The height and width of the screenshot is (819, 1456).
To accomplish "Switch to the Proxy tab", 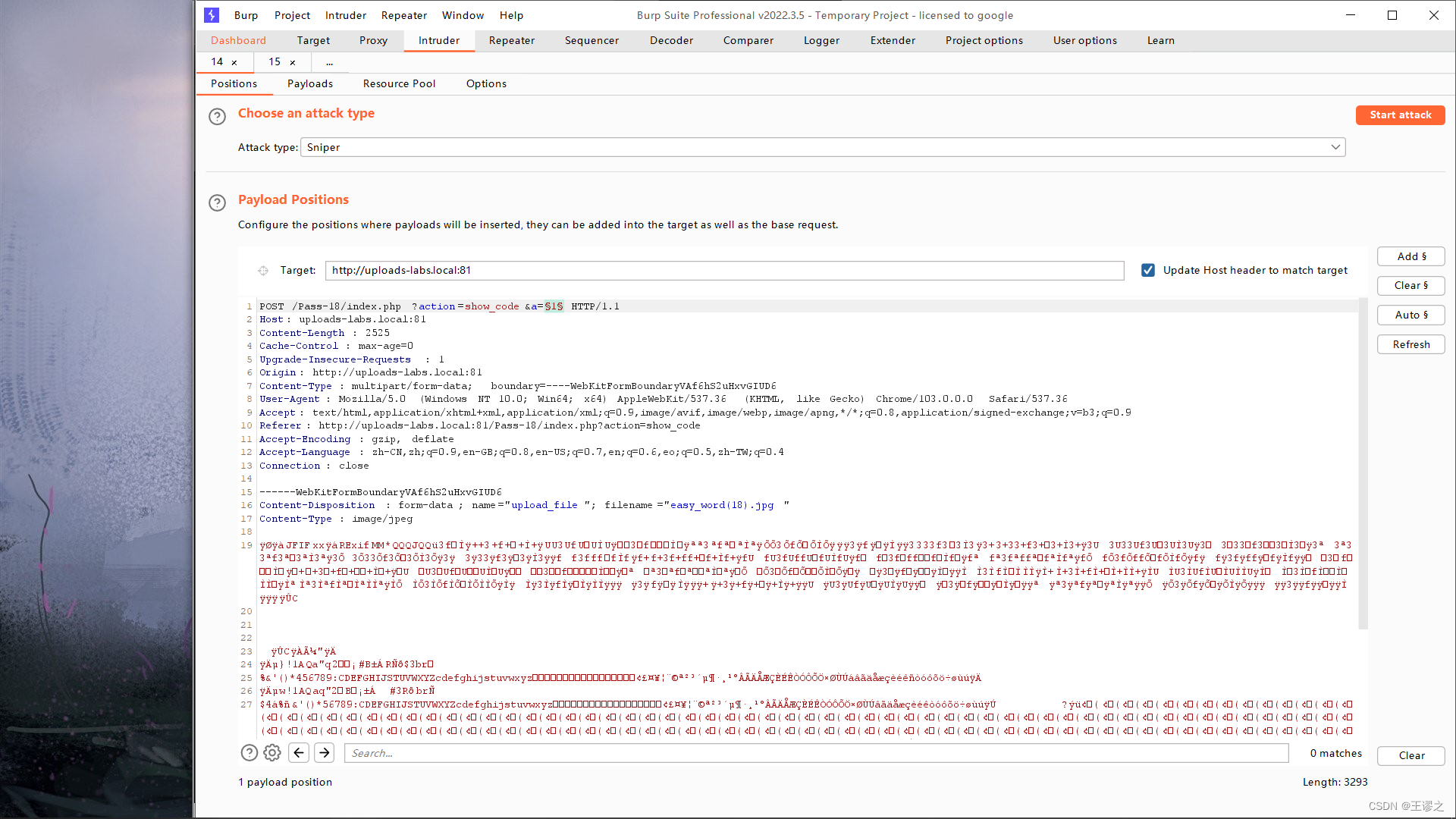I will pos(373,41).
